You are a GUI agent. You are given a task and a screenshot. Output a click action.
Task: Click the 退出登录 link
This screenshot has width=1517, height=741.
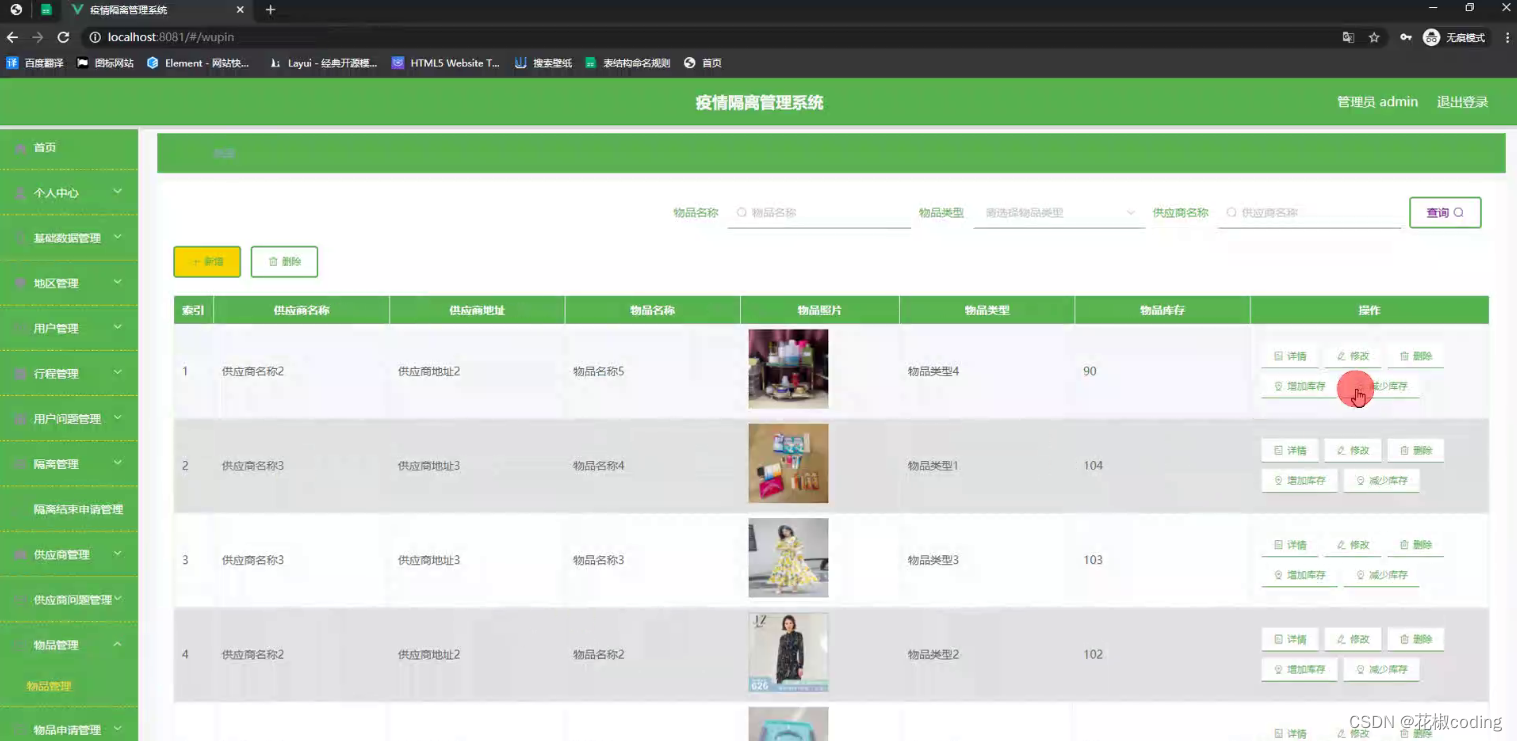[1462, 102]
